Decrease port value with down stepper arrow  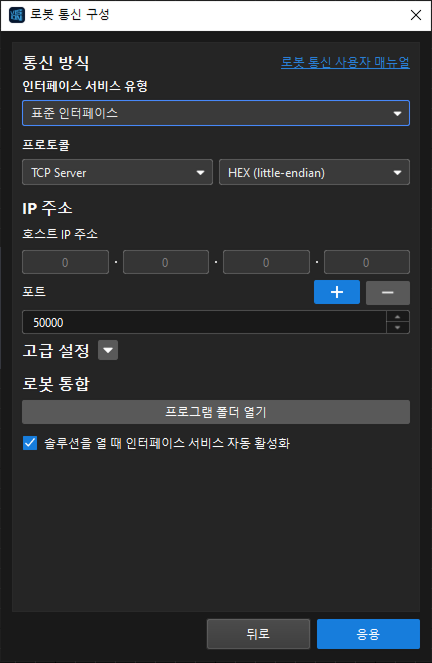coord(397,328)
